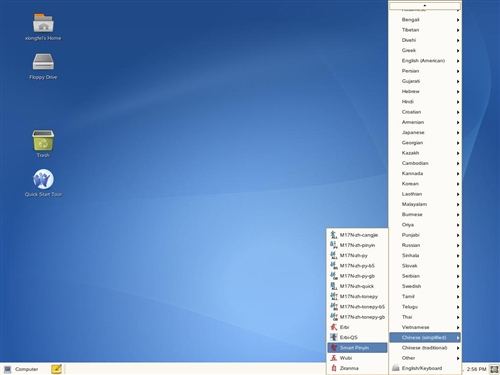Click the menu's top scroll-up arrow
This screenshot has height=375, width=500.
tap(425, 6)
